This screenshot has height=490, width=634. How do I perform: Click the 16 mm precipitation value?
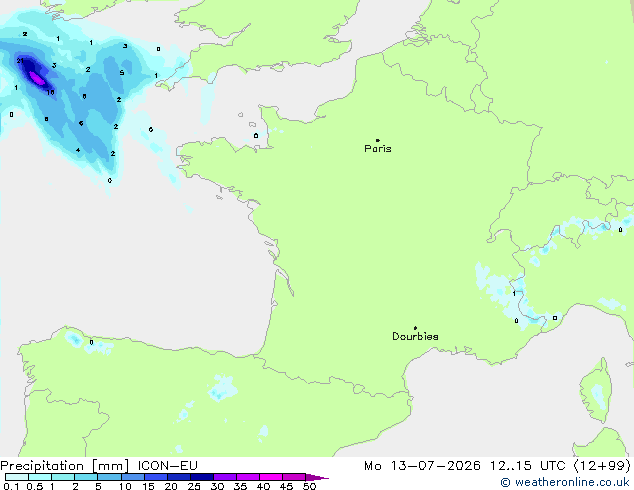tap(50, 93)
